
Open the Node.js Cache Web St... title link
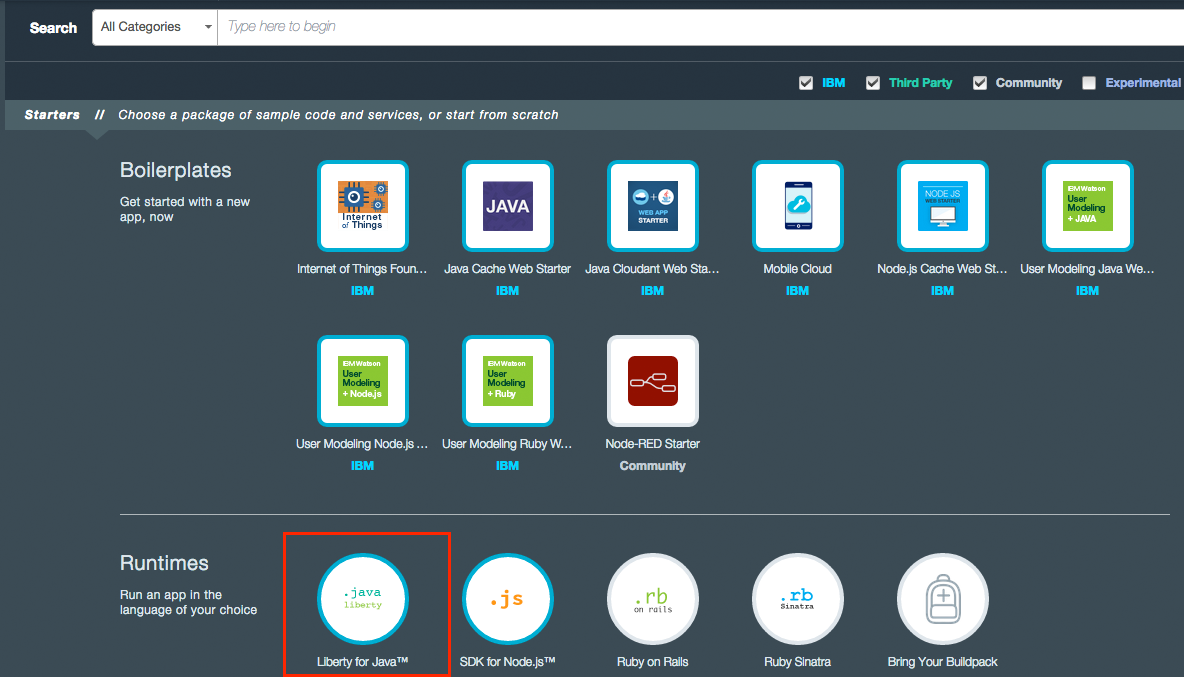[942, 269]
